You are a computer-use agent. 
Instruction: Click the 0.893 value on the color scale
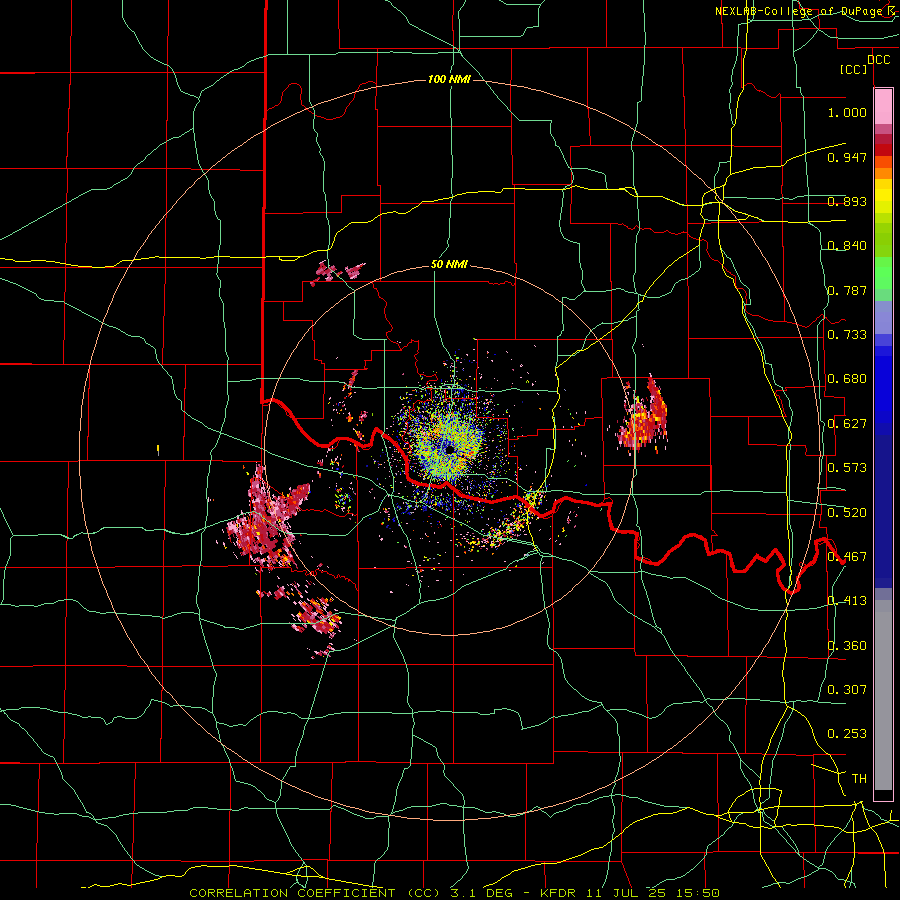(847, 201)
